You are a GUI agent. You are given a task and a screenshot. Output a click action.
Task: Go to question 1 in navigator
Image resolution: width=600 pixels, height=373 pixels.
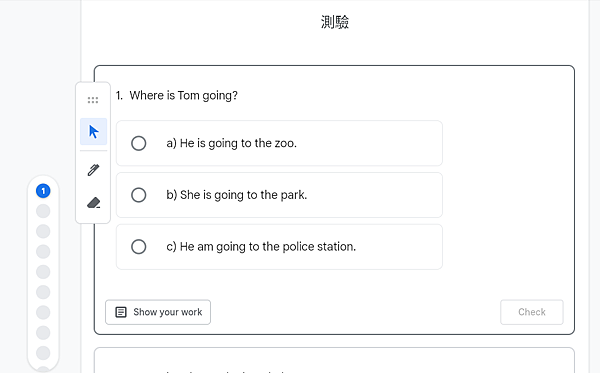[43, 191]
